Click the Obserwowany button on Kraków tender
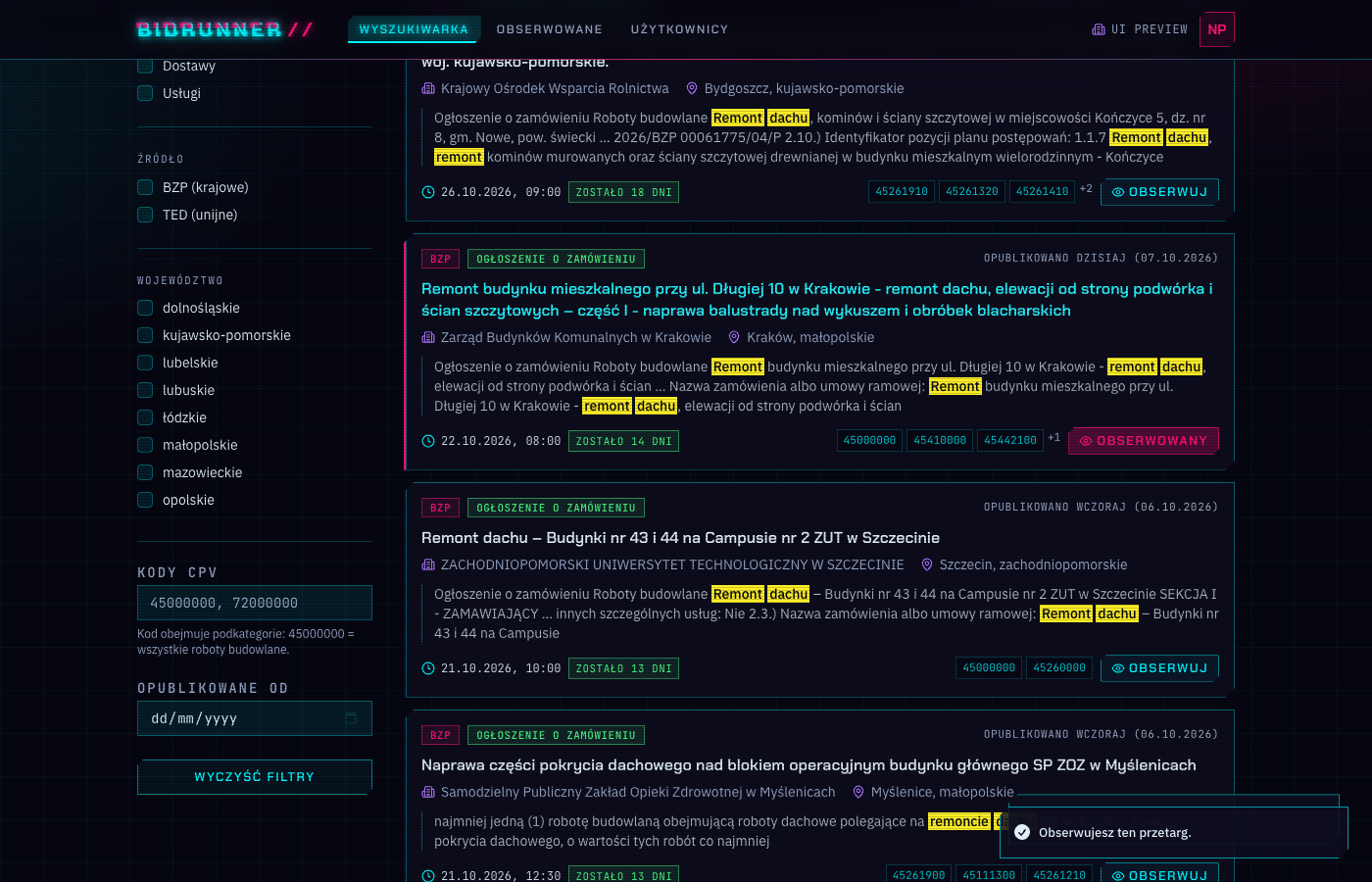The height and width of the screenshot is (882, 1372). pyautogui.click(x=1144, y=441)
